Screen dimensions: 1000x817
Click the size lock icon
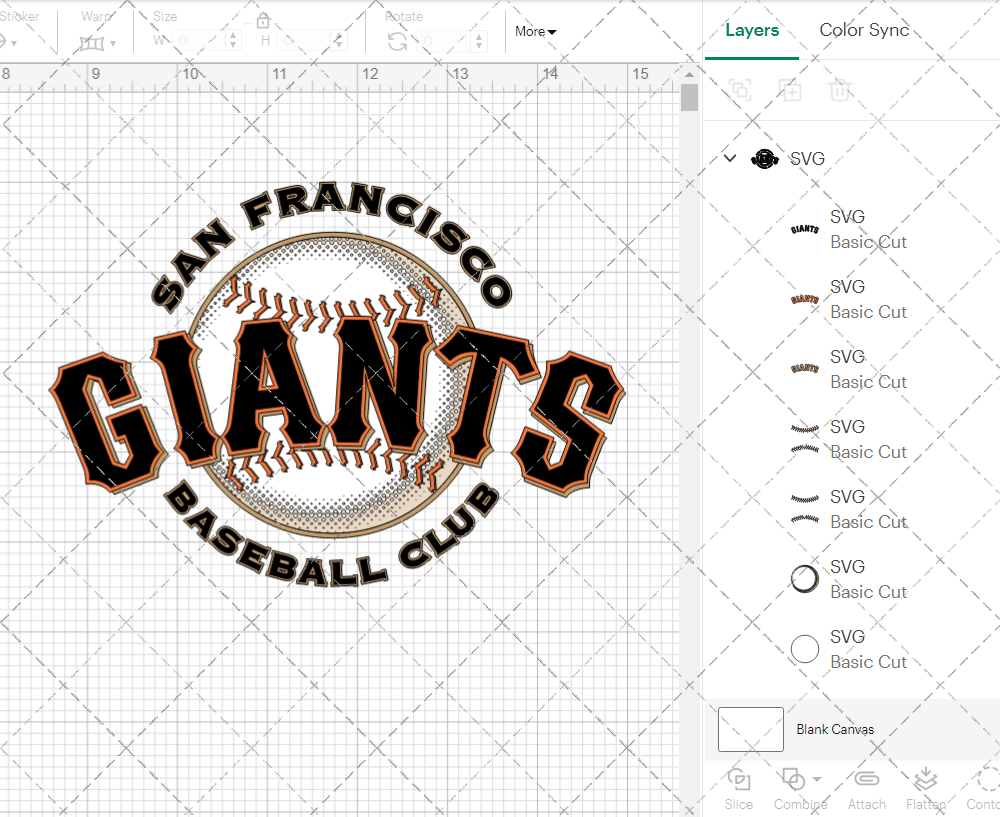click(x=262, y=20)
